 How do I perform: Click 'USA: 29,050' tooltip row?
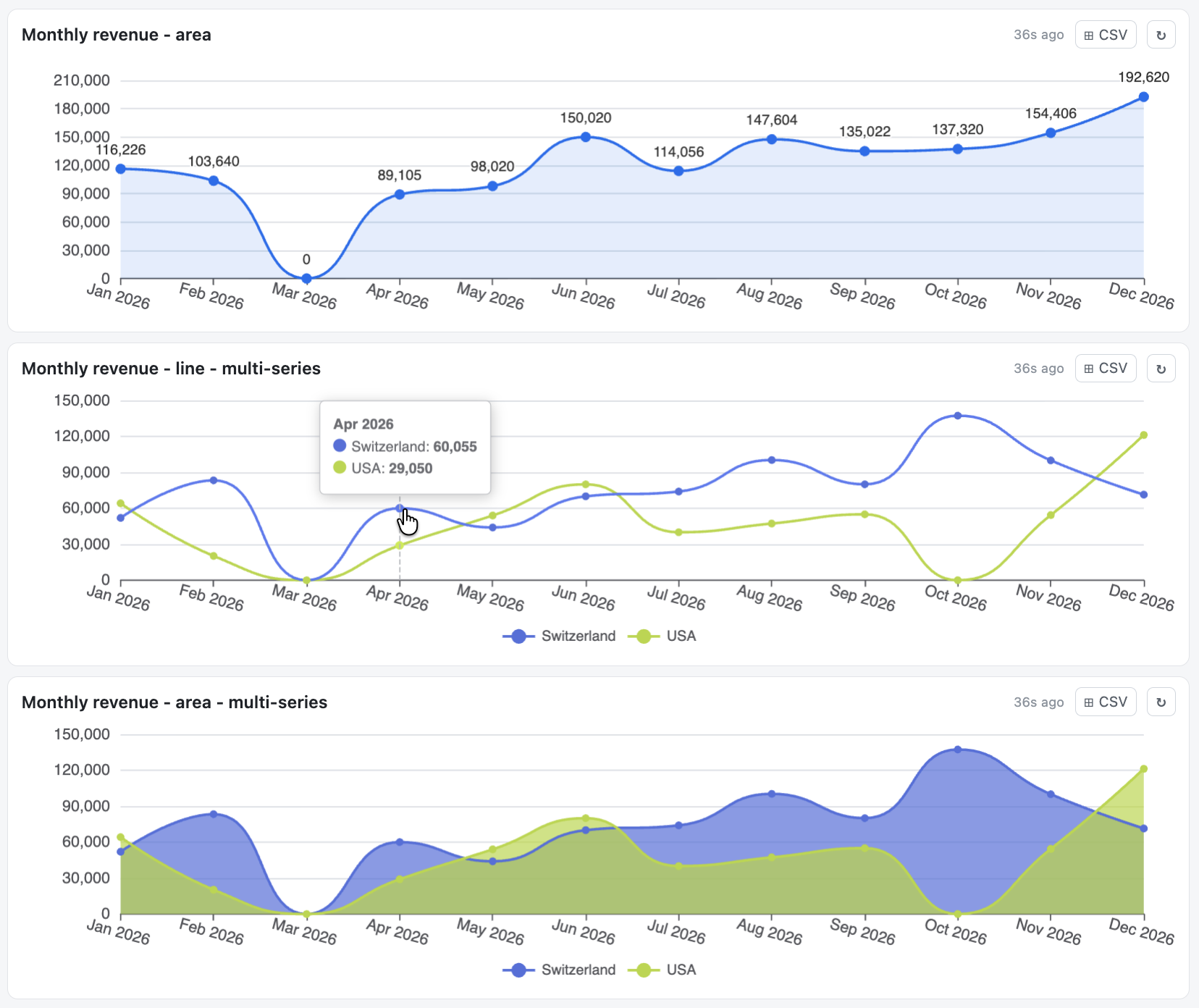tap(382, 469)
